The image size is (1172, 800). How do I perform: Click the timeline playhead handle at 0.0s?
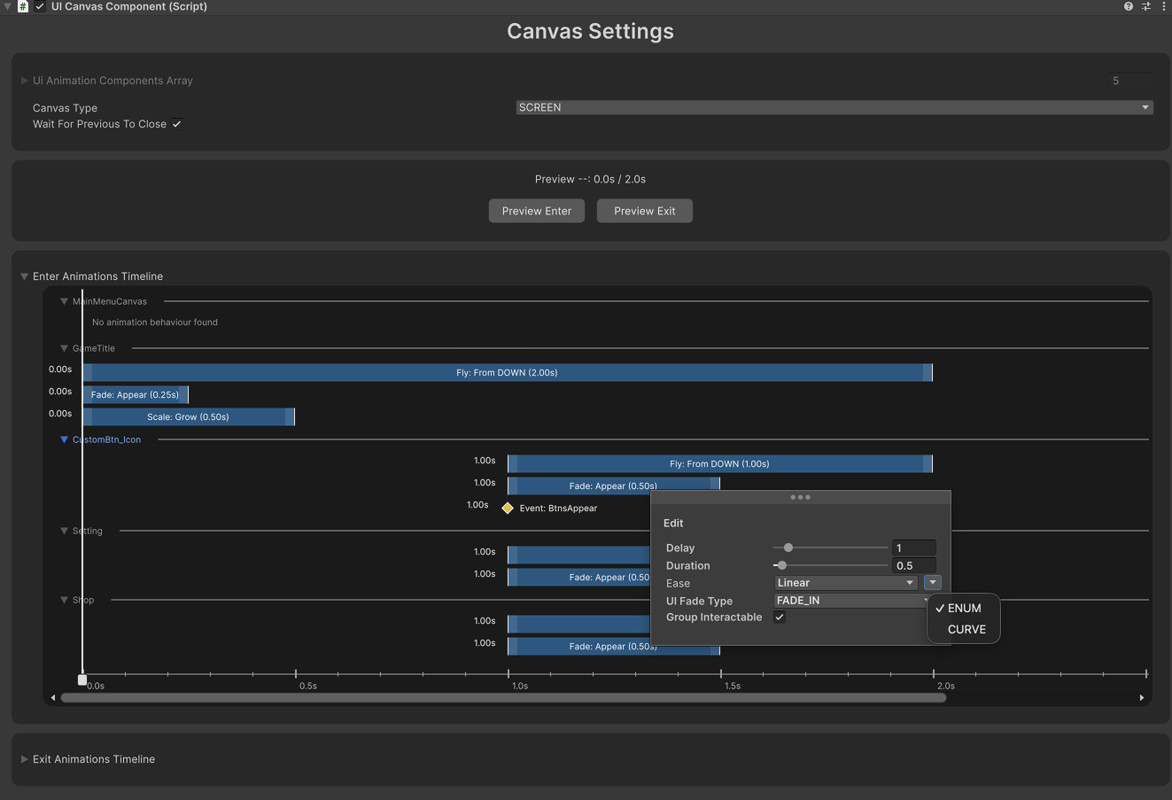click(x=82, y=680)
